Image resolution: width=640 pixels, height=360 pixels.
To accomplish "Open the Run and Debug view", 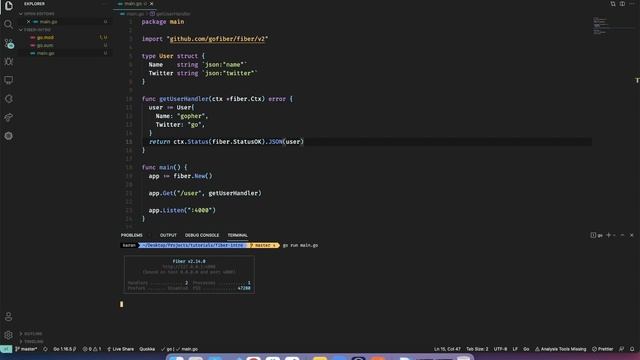I will pyautogui.click(x=9, y=62).
